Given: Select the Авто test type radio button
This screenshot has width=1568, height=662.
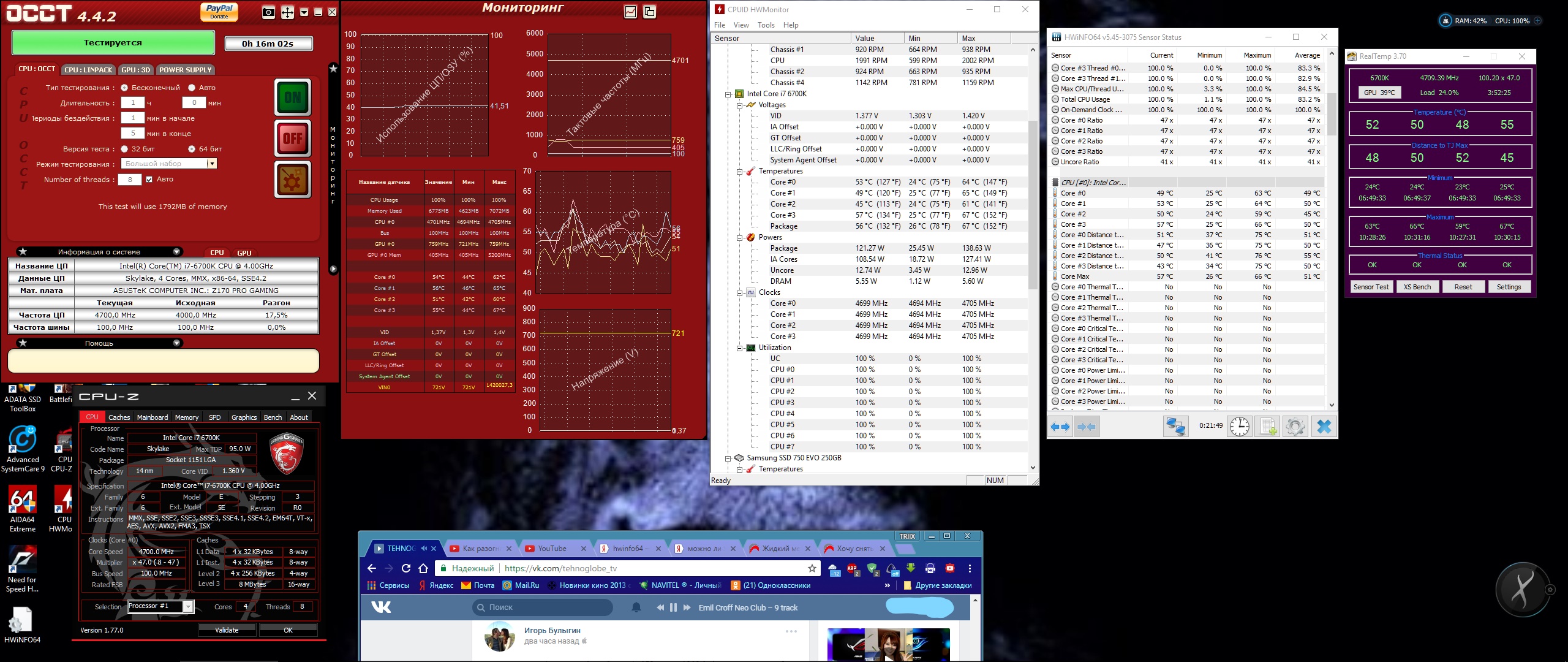Looking at the screenshot, I should coord(192,88).
